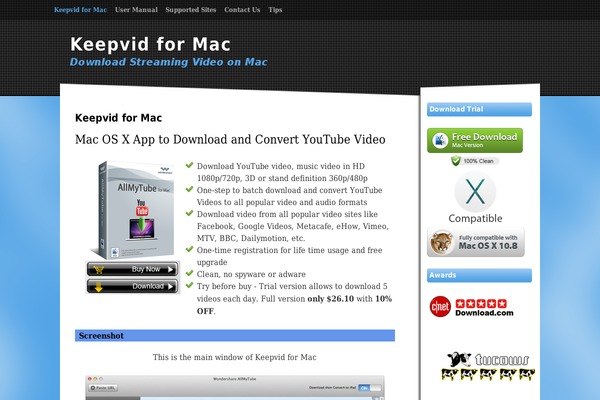The height and width of the screenshot is (400, 600).
Task: Click the checkmark beside Download YouTube video, music video
Action: 189,165
